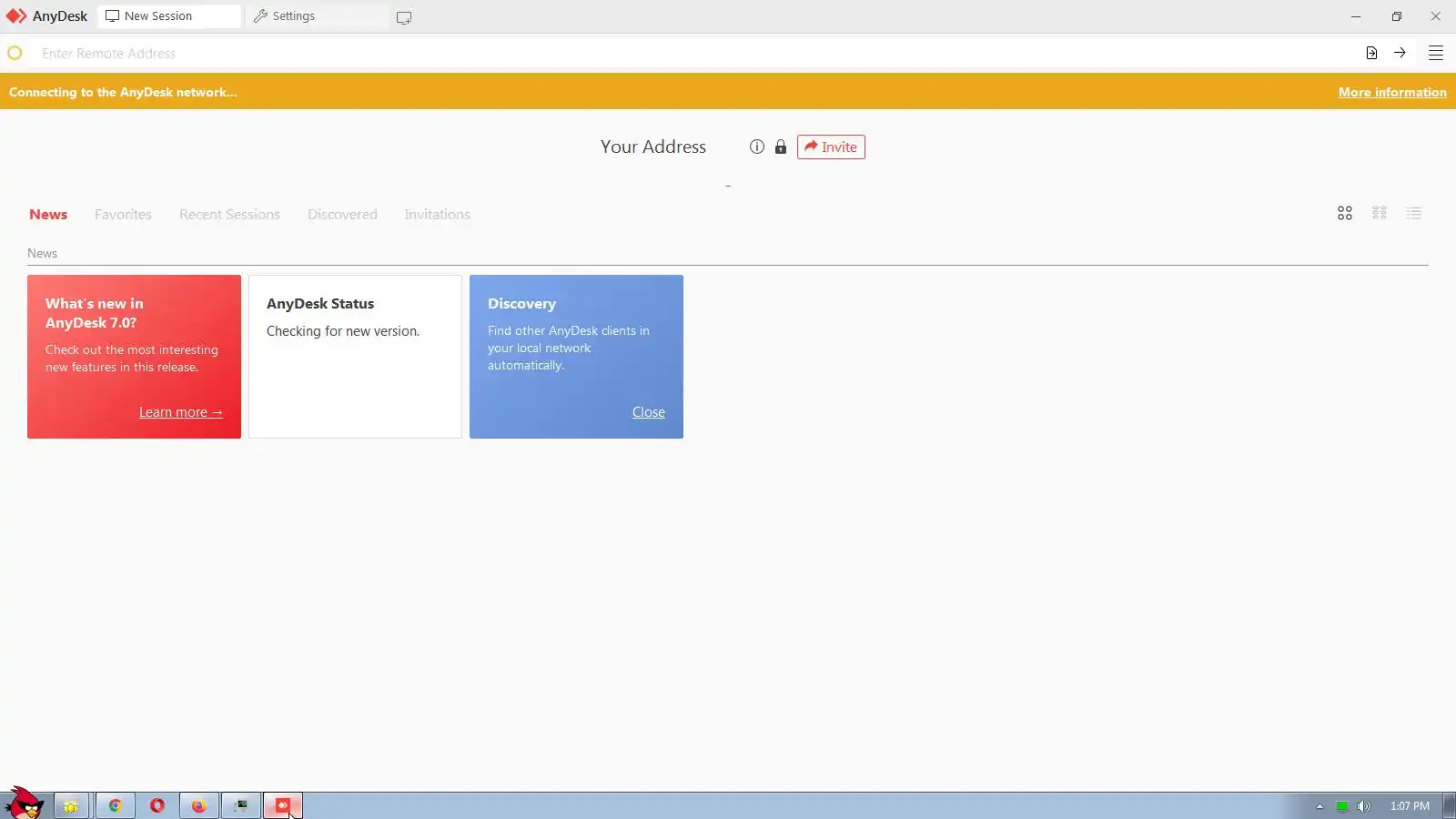Launch Opera browser from the taskbar
The image size is (1456, 819).
(157, 805)
